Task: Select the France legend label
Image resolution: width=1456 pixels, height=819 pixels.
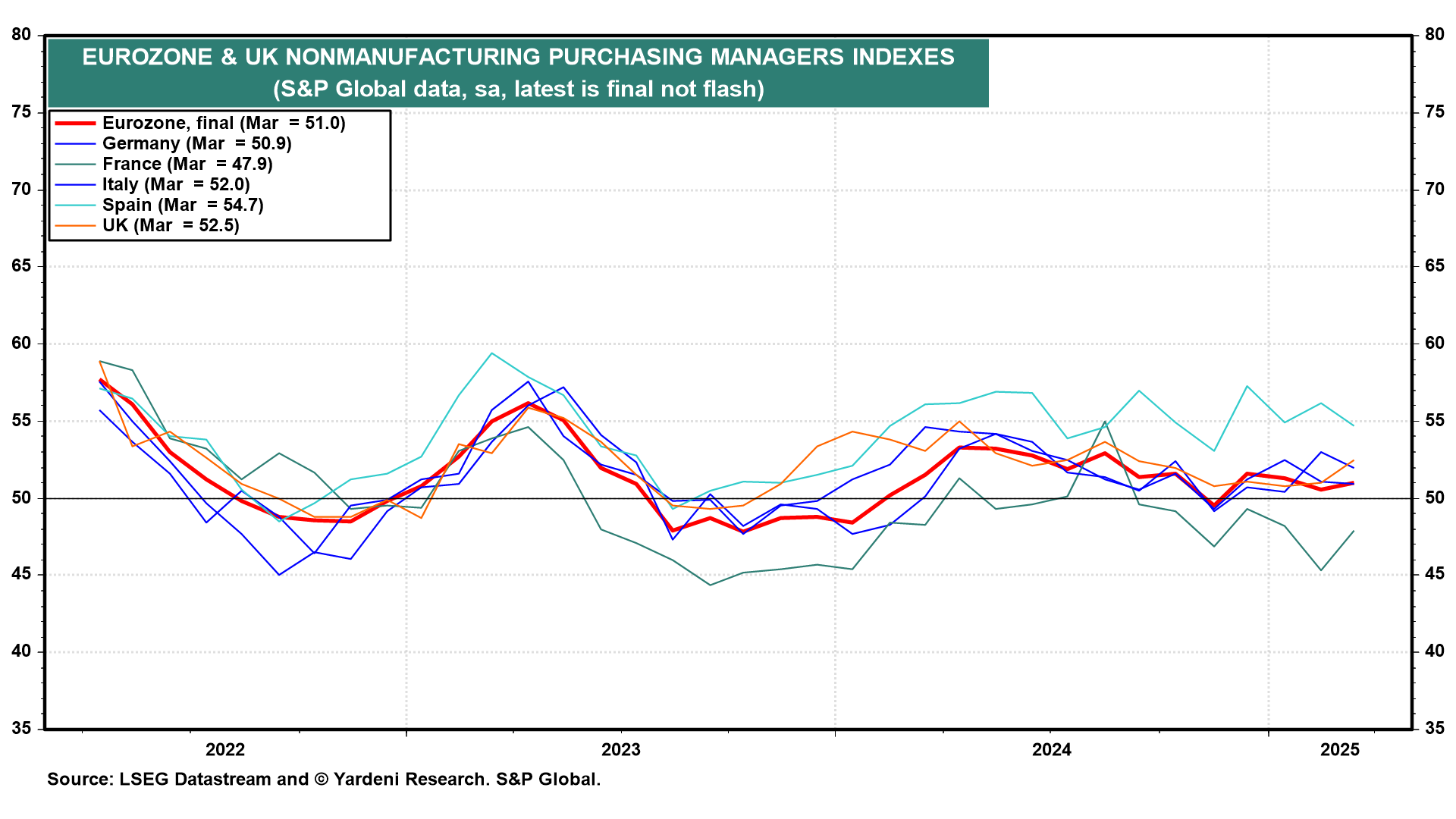Action: pyautogui.click(x=187, y=164)
